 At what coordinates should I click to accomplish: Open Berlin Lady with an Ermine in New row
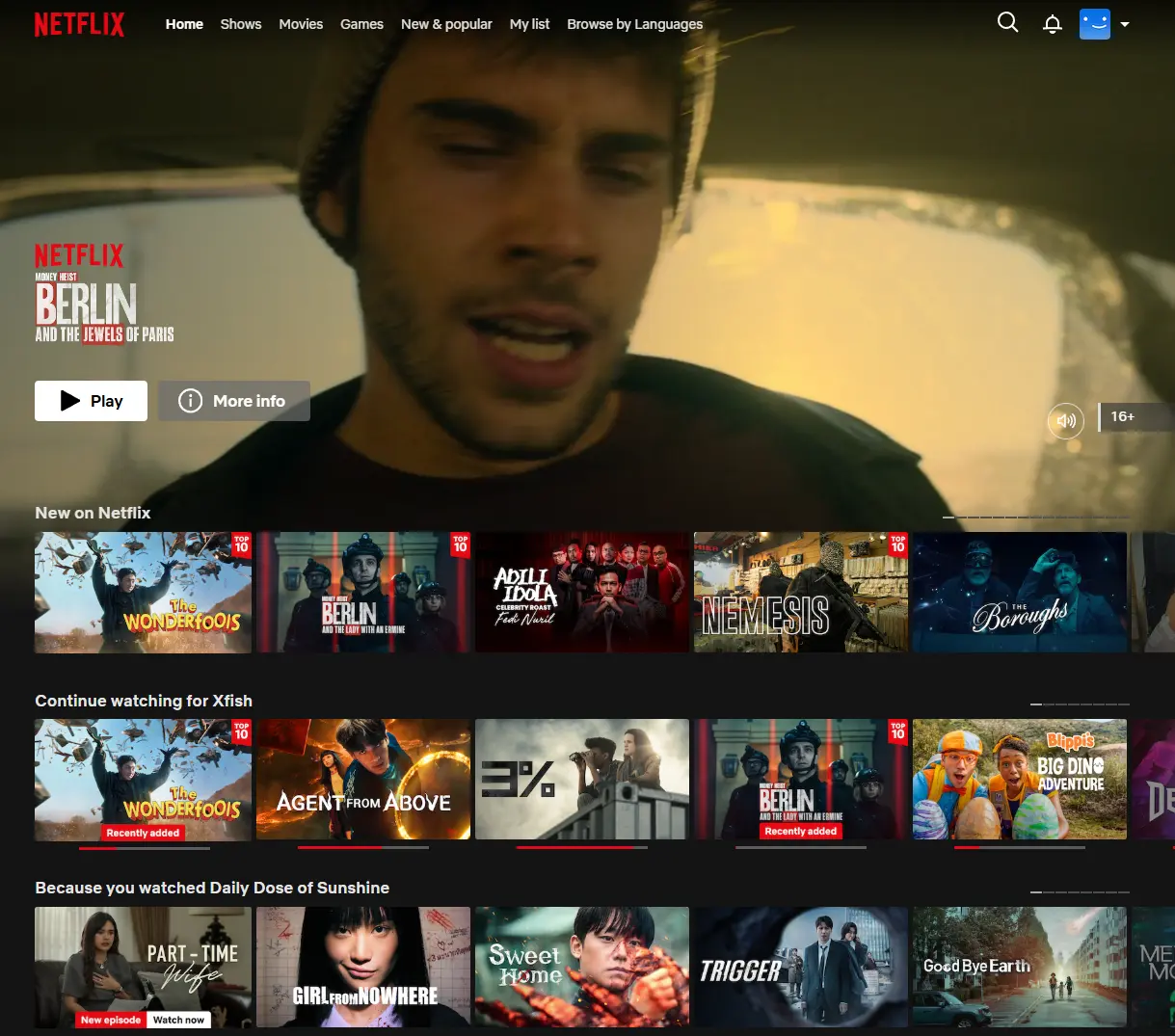363,593
